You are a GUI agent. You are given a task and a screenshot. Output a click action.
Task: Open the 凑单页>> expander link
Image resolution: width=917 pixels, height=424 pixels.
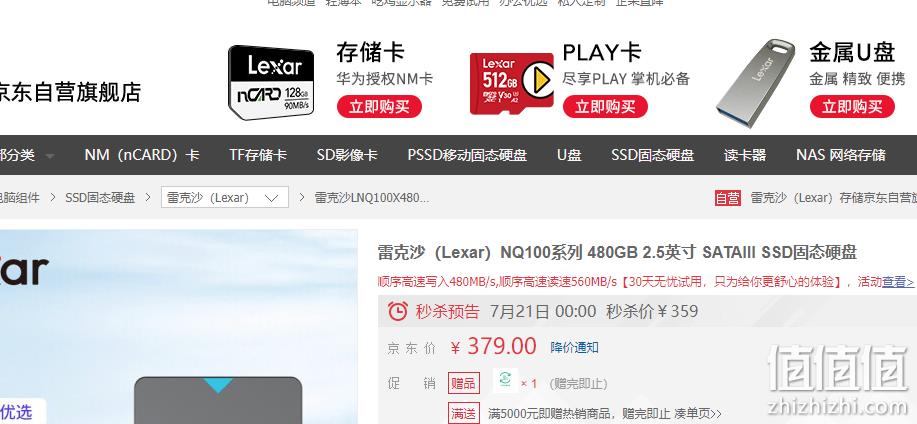(x=698, y=413)
